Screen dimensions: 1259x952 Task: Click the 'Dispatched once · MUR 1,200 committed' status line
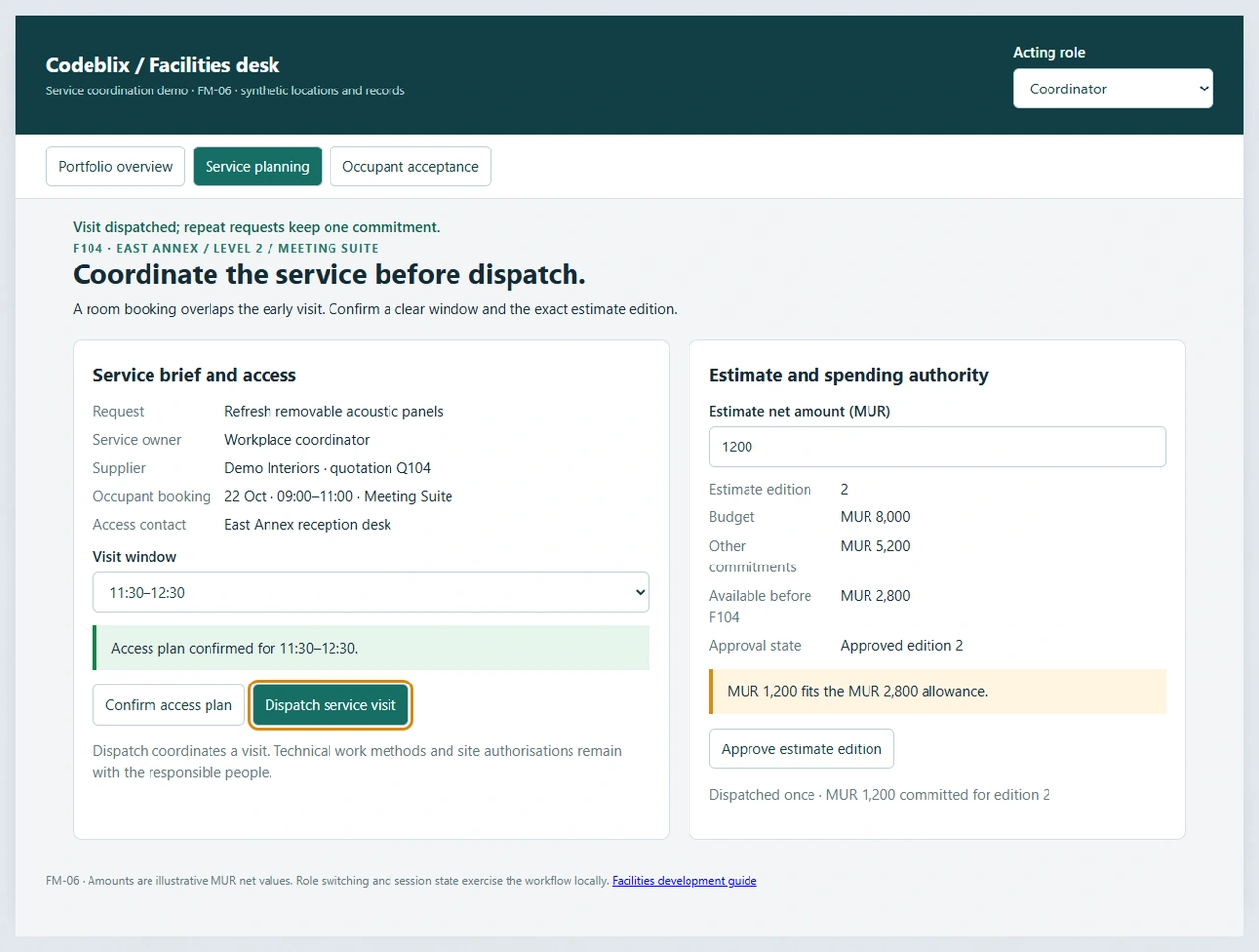pyautogui.click(x=879, y=795)
